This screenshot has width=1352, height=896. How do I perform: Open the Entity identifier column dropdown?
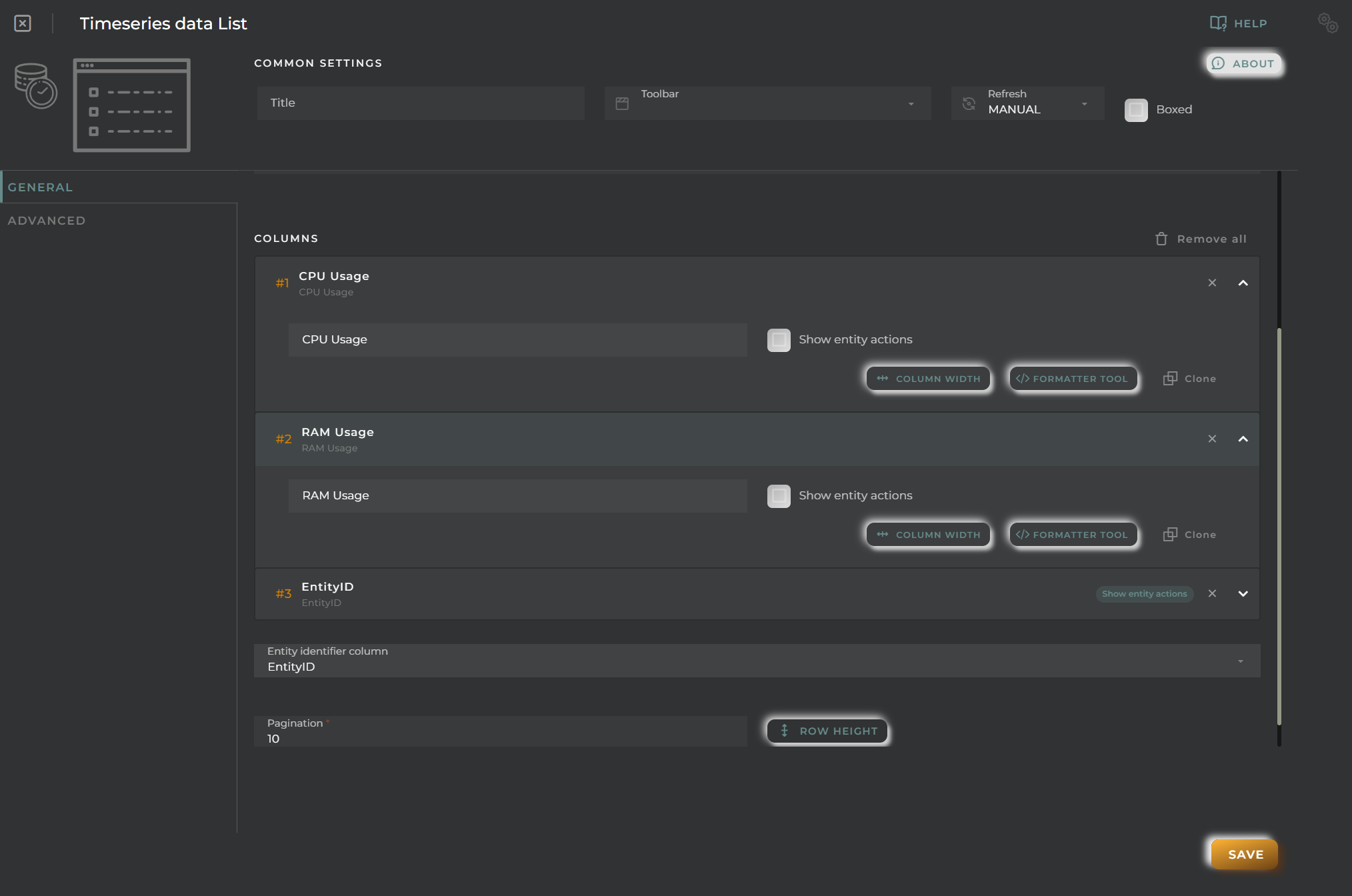(x=757, y=661)
